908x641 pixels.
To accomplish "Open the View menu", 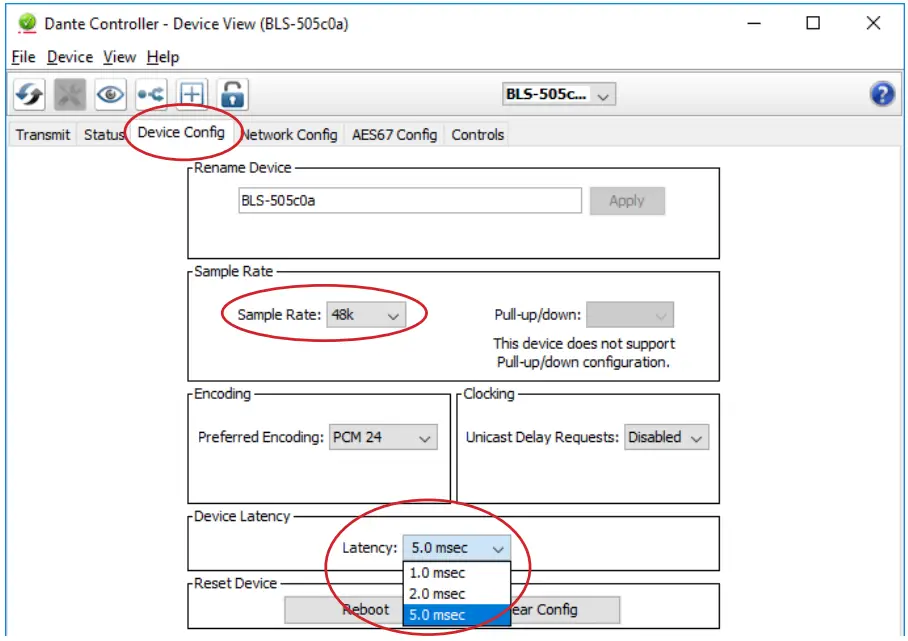I will tap(119, 57).
